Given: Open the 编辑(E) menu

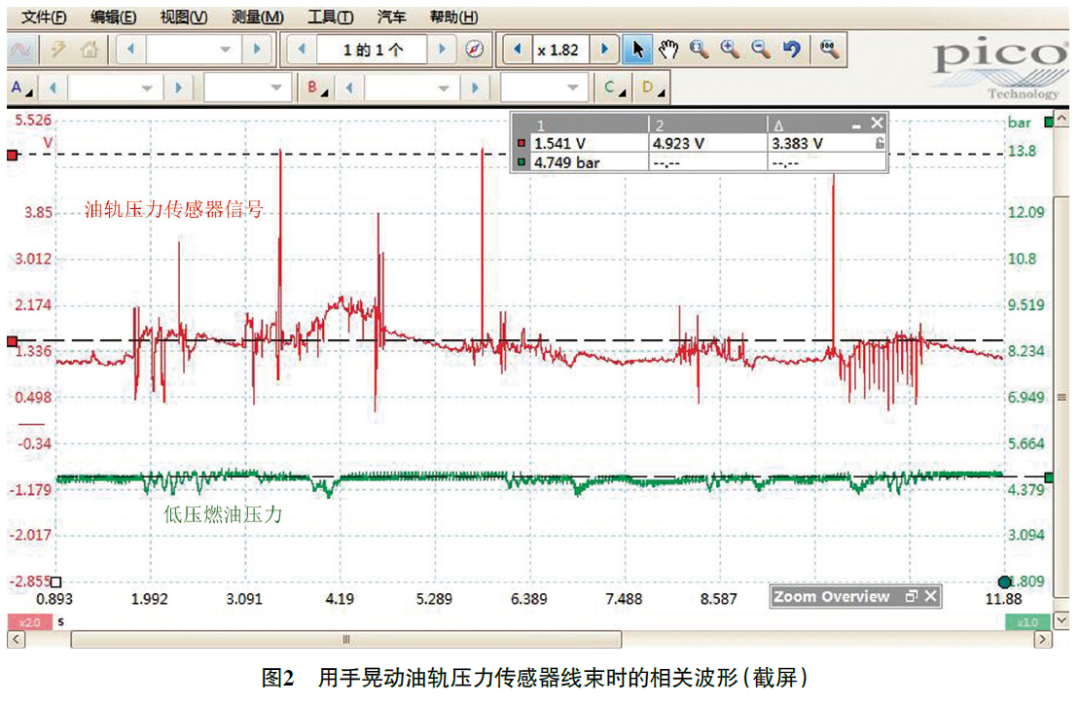Looking at the screenshot, I should pos(114,17).
